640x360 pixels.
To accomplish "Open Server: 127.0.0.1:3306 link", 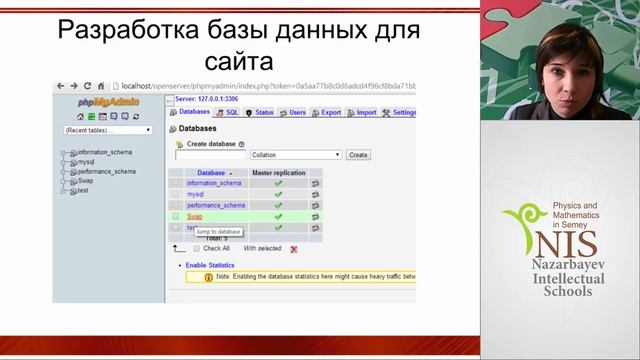I will pos(207,99).
